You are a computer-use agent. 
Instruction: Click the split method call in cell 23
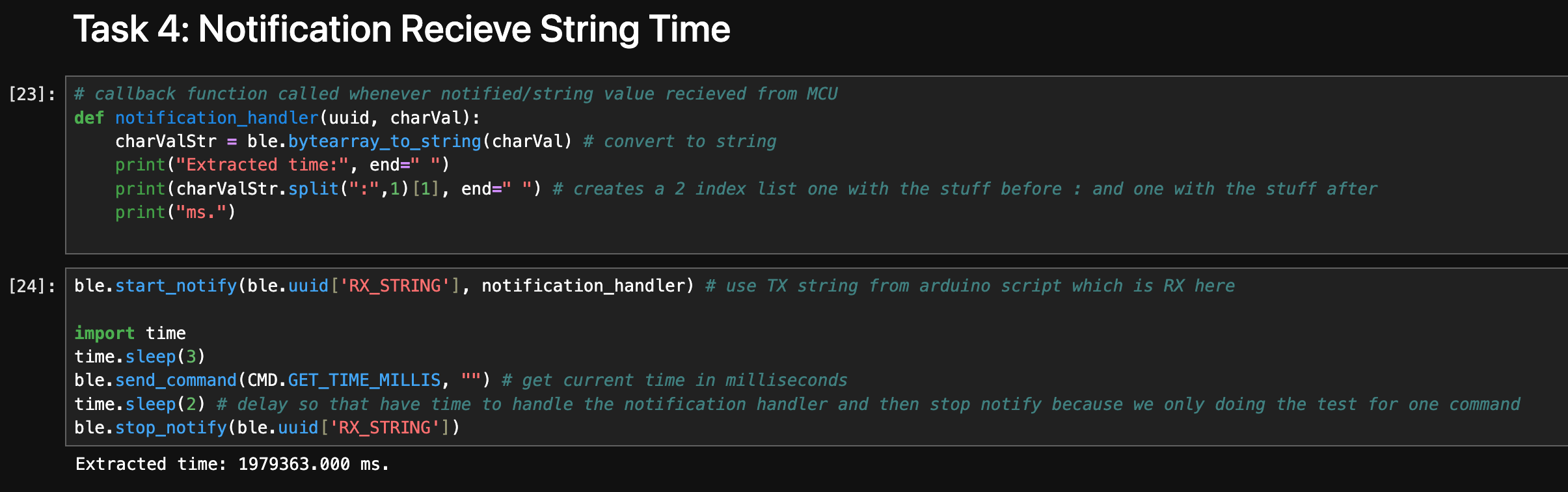[313, 189]
